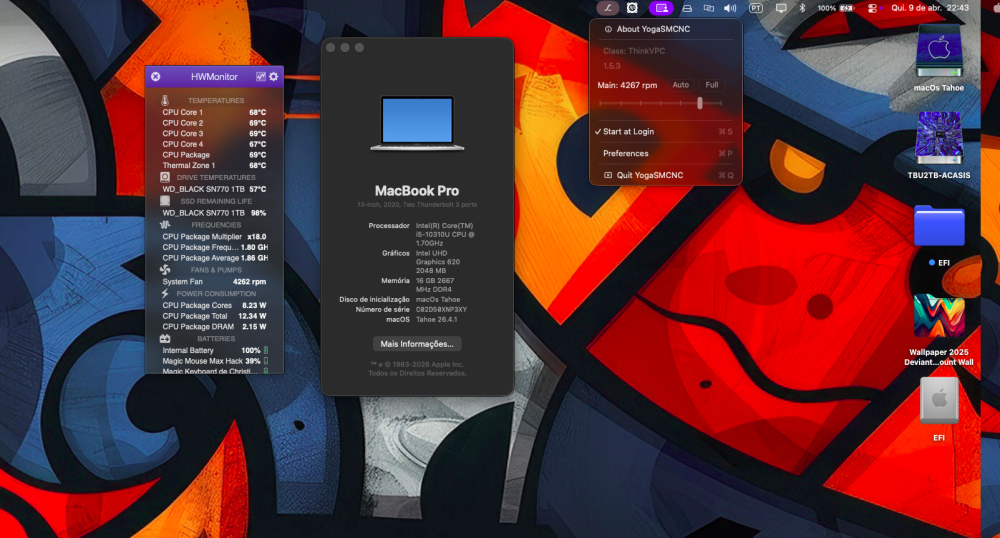Image resolution: width=1000 pixels, height=538 pixels.
Task: Open the volume menu bar icon
Action: tap(730, 8)
